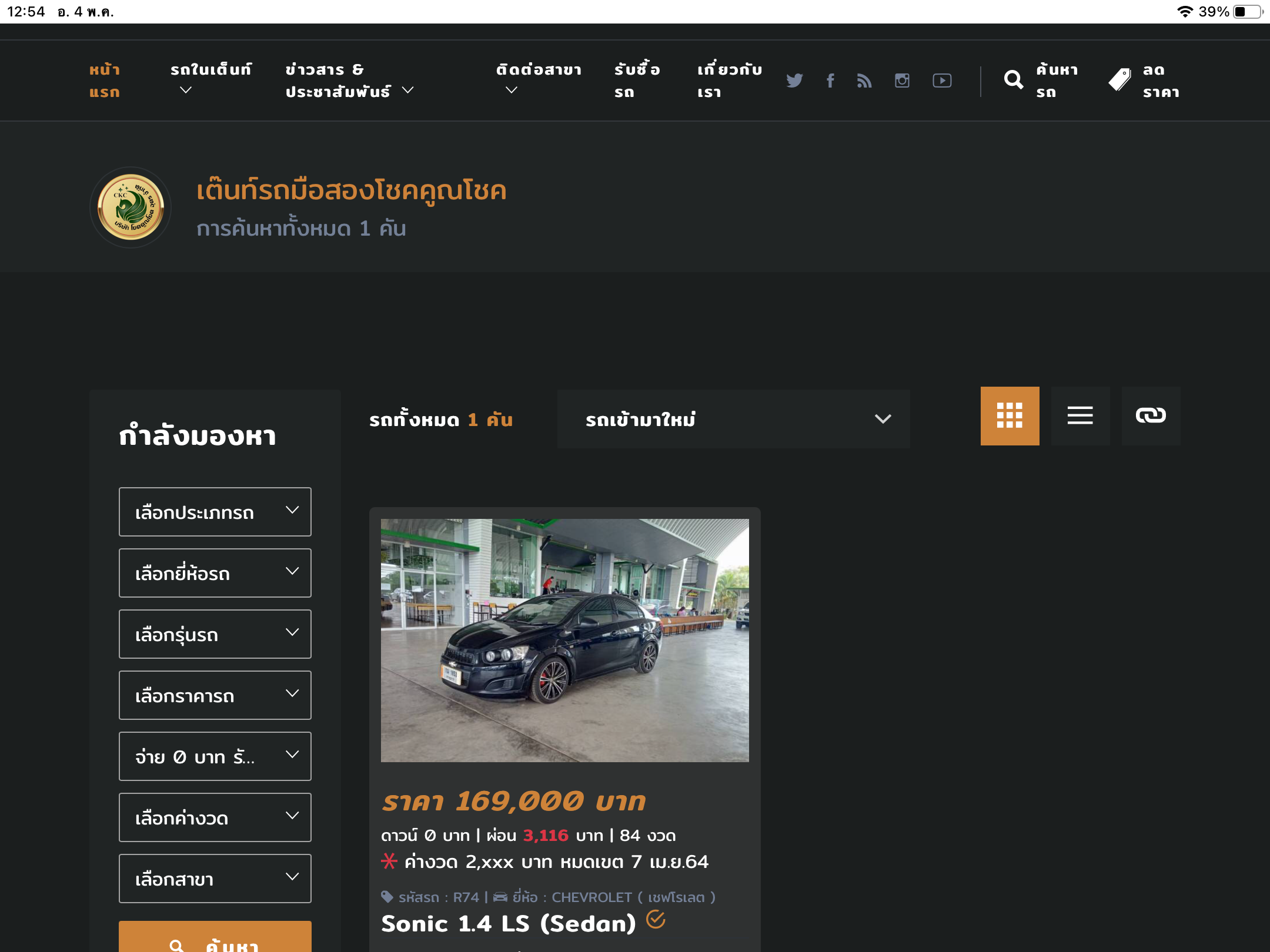Screen dimensions: 1270x952
Task: Open the Sonic 1.4 LS Sedan listing
Action: (x=509, y=924)
